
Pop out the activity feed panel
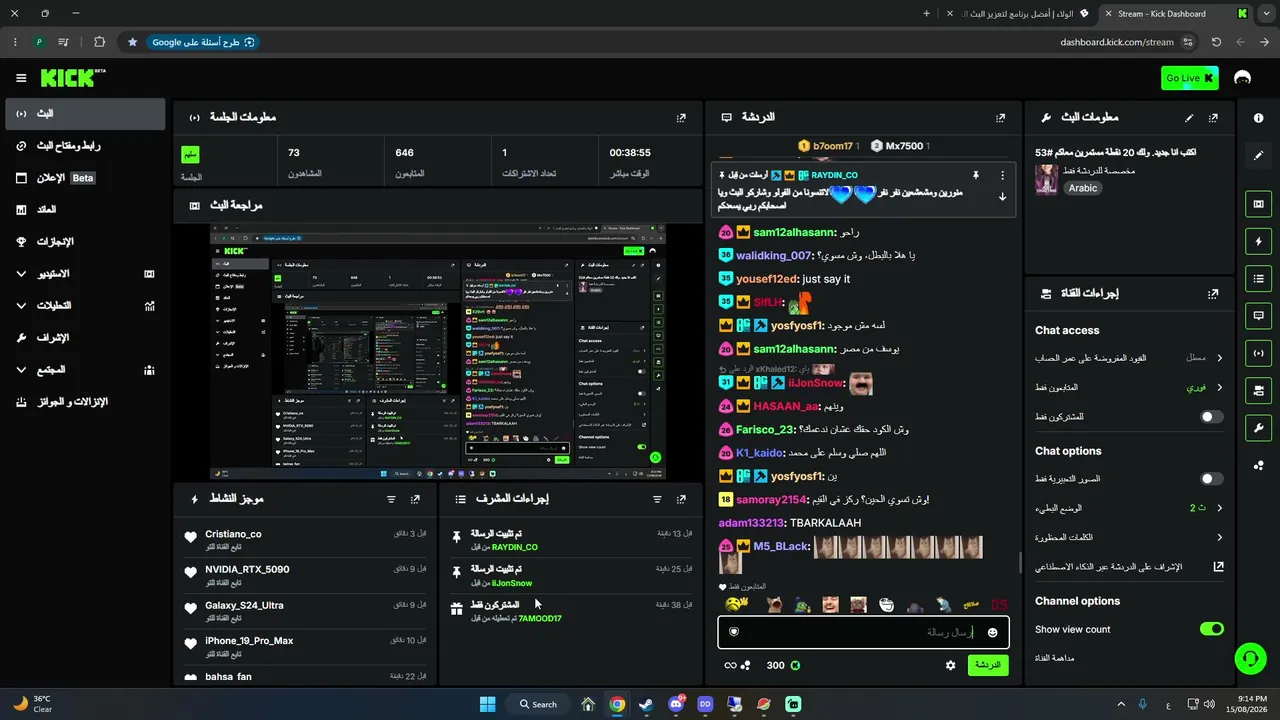(x=415, y=499)
